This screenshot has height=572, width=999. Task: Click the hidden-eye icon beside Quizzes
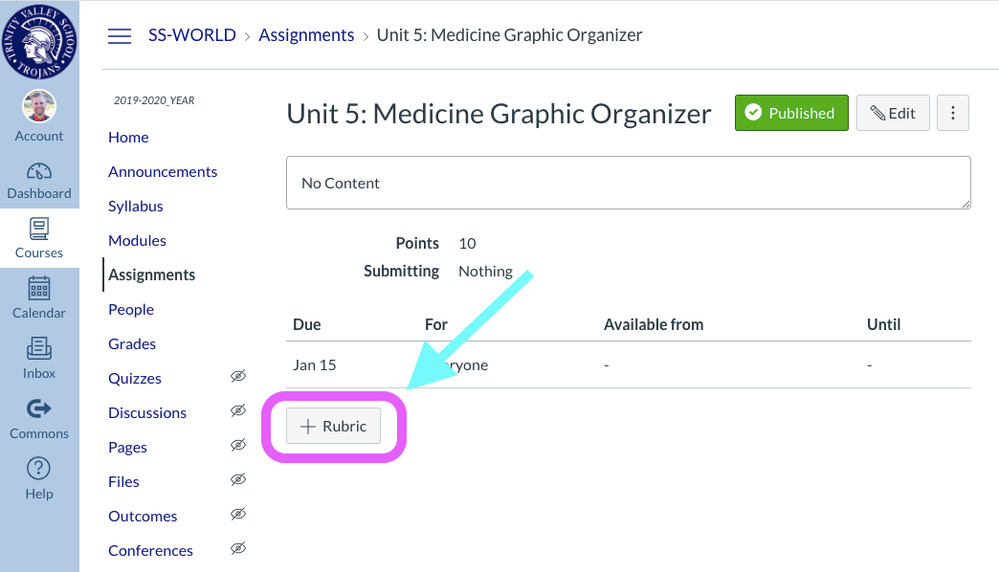pos(238,376)
